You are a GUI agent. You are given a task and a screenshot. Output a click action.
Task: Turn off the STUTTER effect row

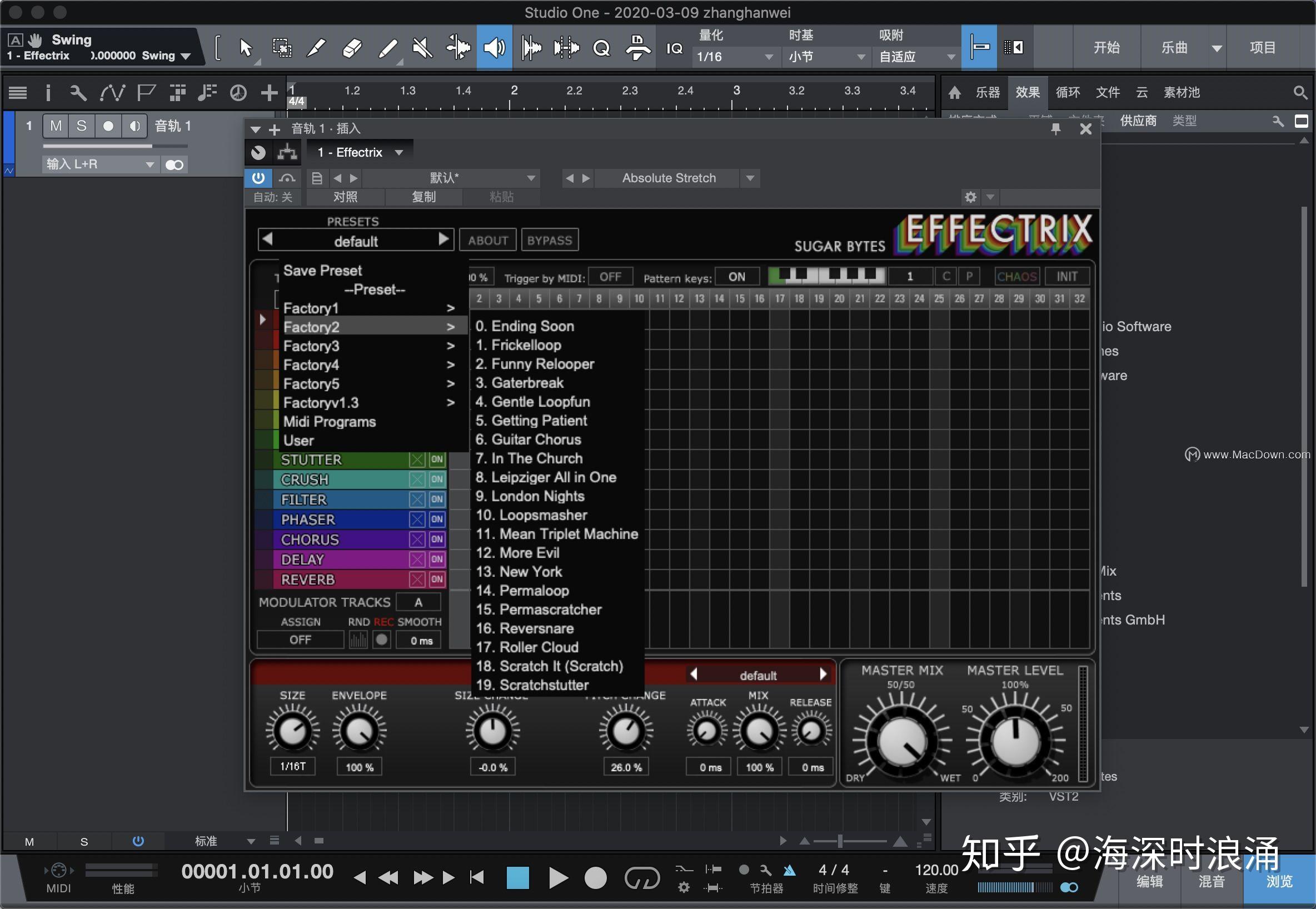437,459
